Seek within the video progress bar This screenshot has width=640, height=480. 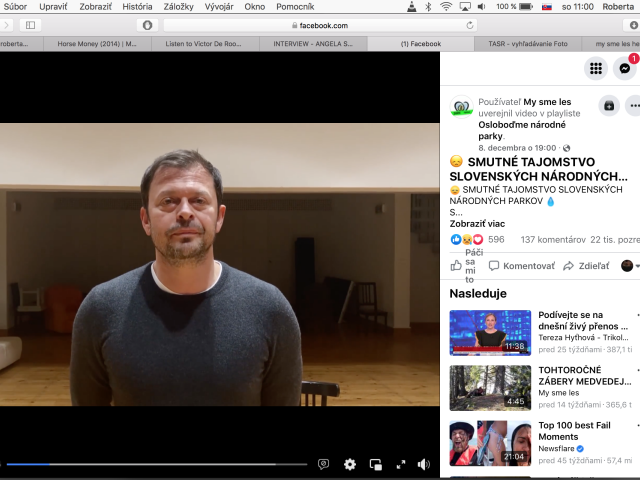[x=157, y=464]
